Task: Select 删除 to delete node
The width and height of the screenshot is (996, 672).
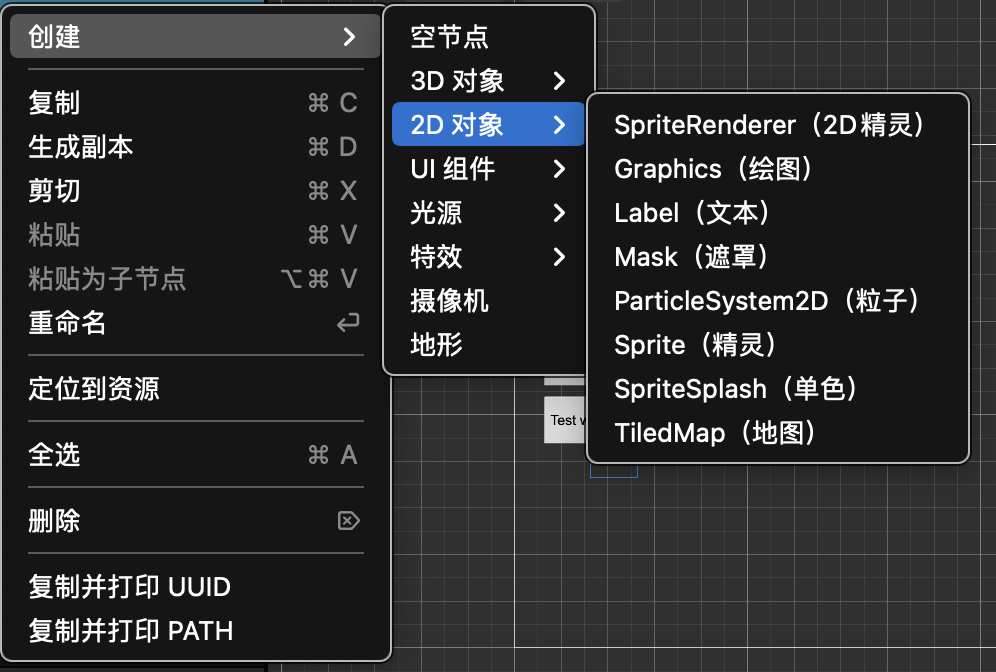Action: click(x=195, y=521)
